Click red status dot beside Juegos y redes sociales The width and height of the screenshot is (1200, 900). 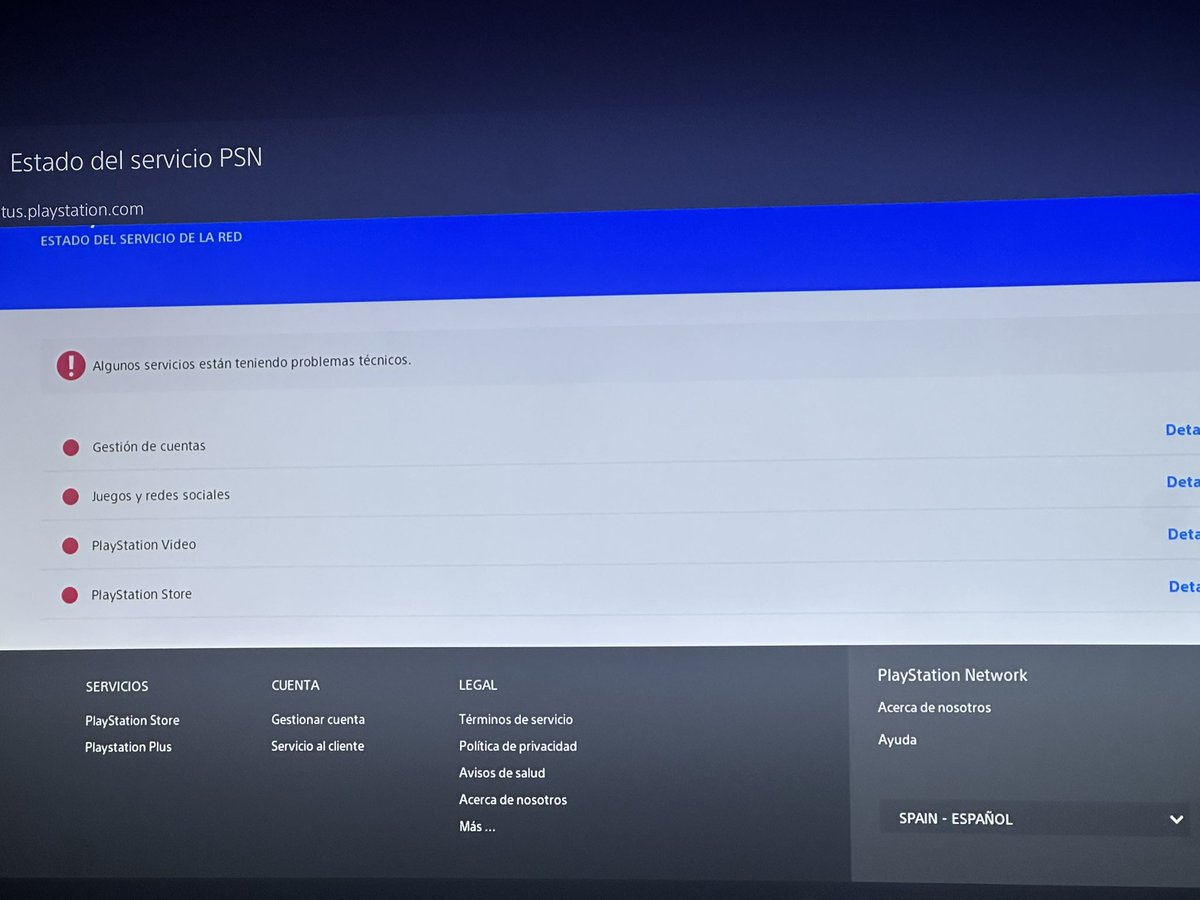click(70, 496)
